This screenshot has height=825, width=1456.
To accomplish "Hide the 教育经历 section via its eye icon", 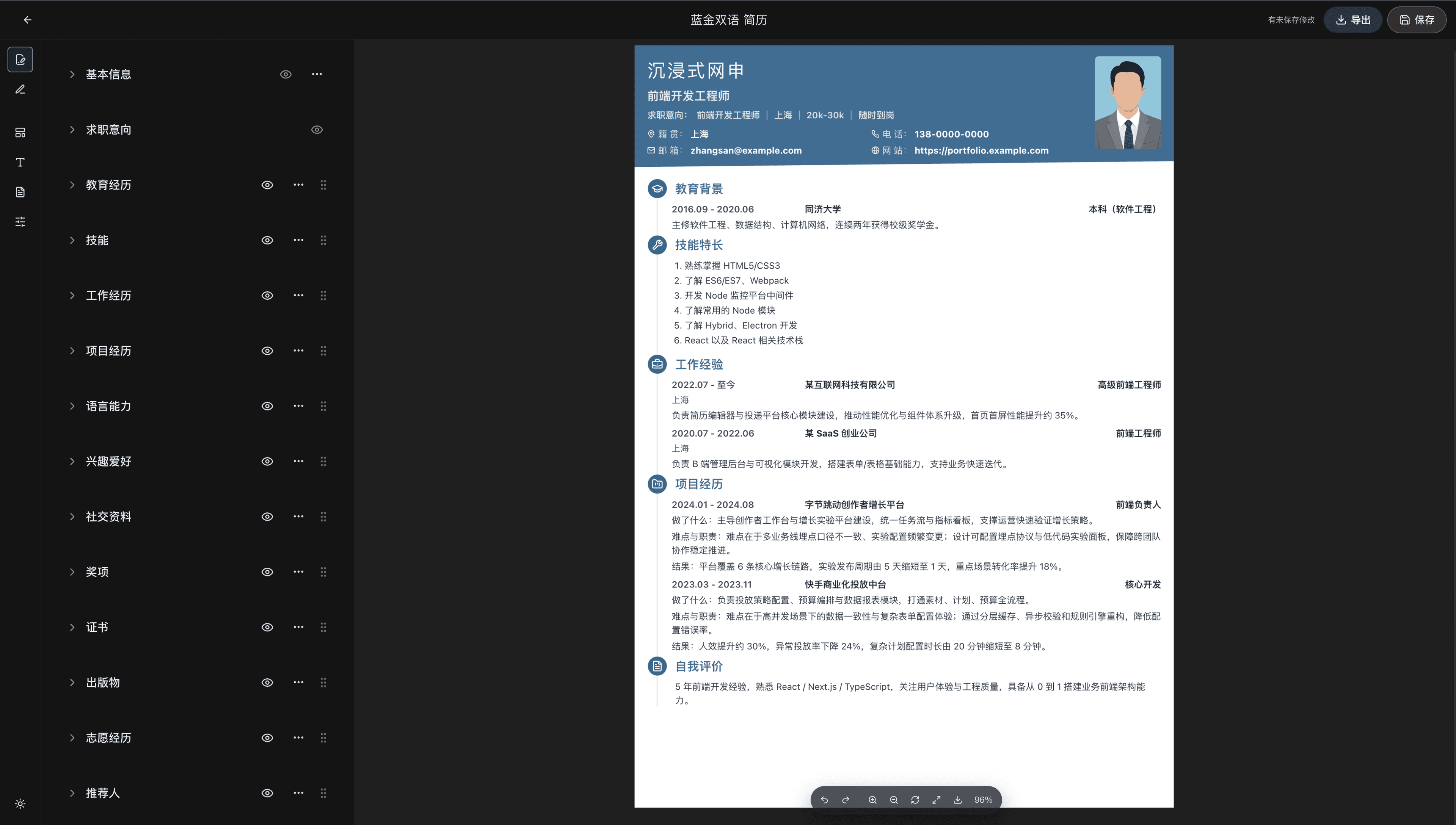I will tap(268, 185).
